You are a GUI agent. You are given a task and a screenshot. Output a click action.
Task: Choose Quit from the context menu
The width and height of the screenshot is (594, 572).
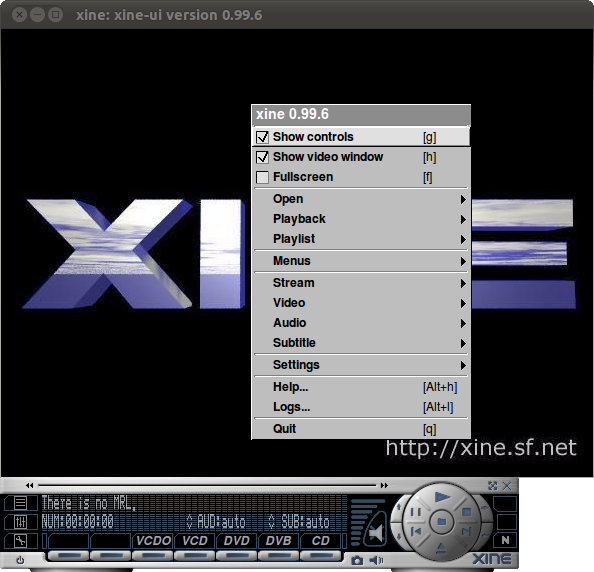tap(361, 429)
